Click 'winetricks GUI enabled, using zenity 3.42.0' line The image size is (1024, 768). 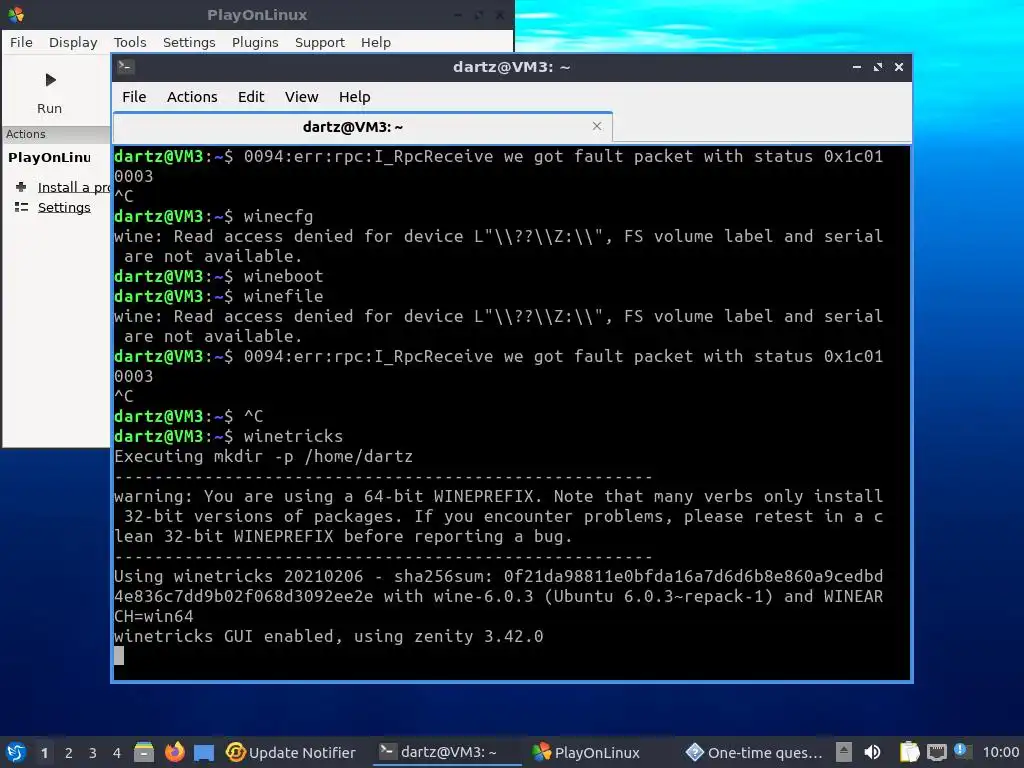(x=328, y=636)
